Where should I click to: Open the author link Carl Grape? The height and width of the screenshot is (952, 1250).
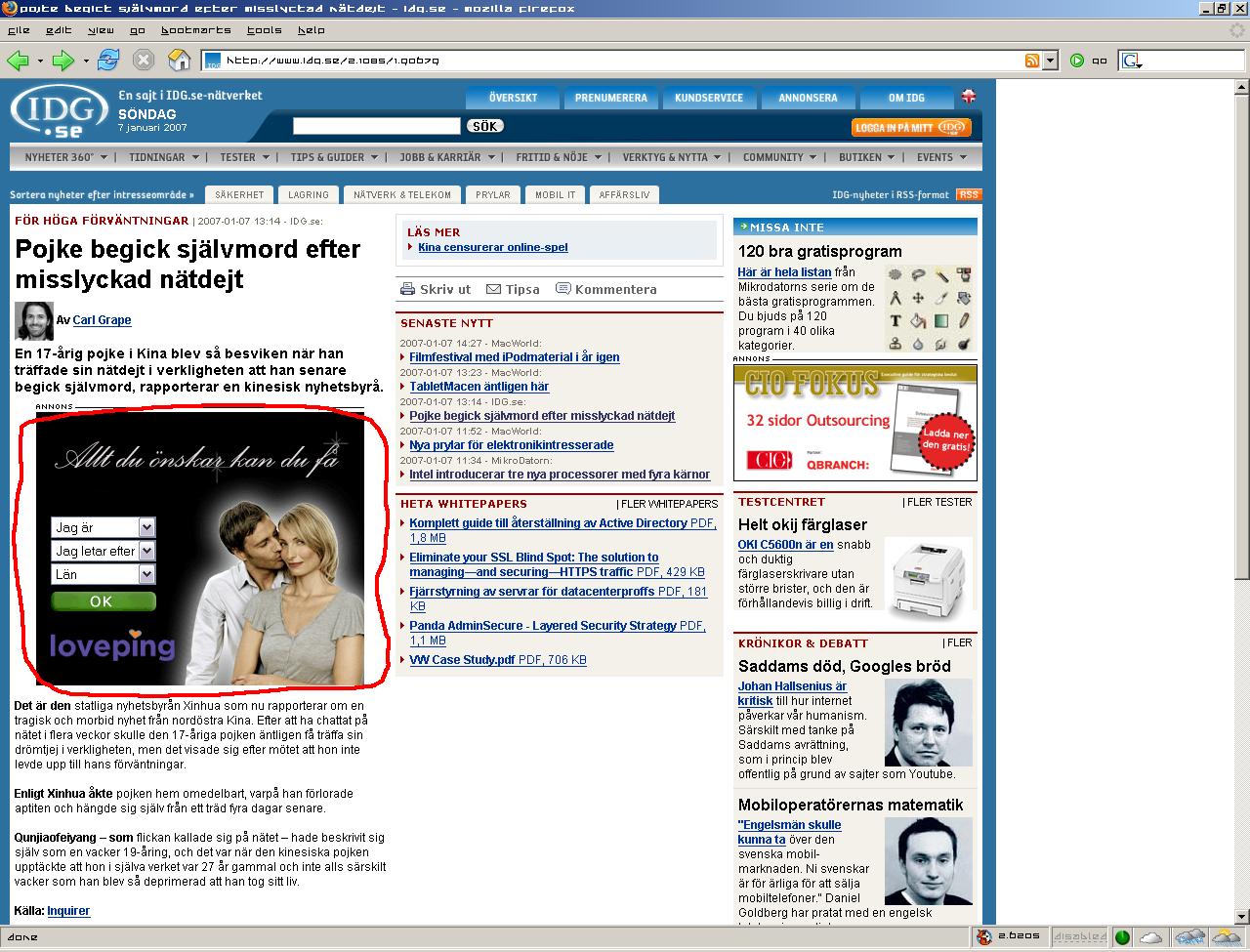pyautogui.click(x=102, y=320)
